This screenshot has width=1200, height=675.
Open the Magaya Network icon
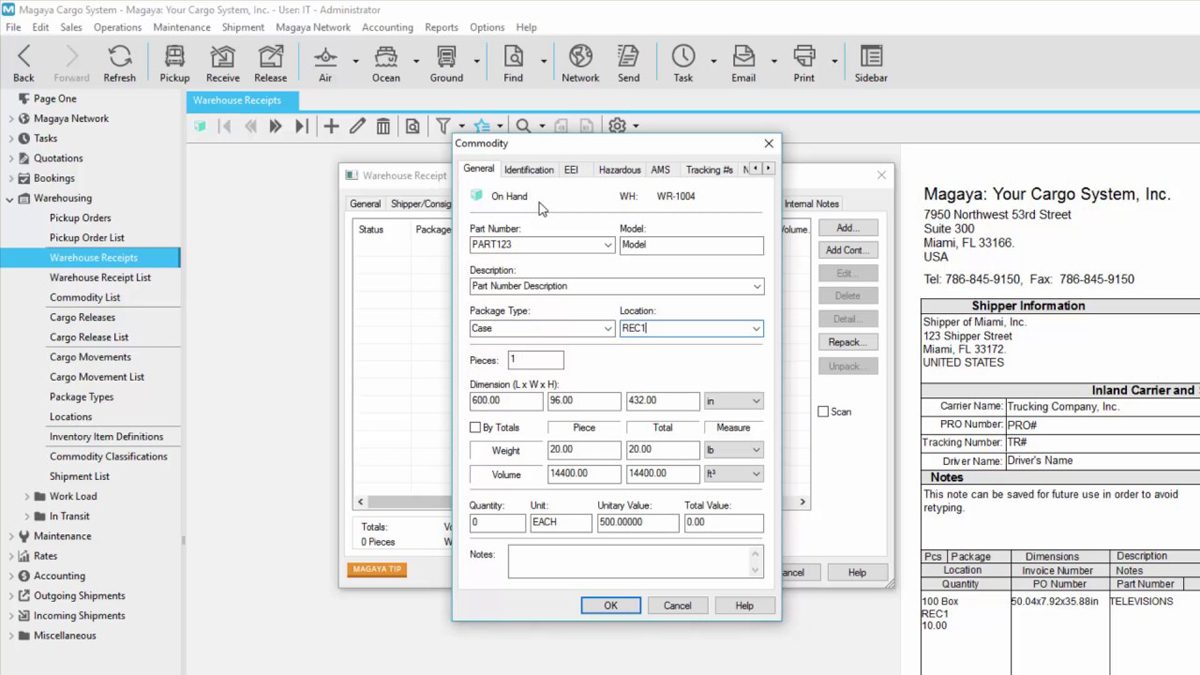coord(580,62)
